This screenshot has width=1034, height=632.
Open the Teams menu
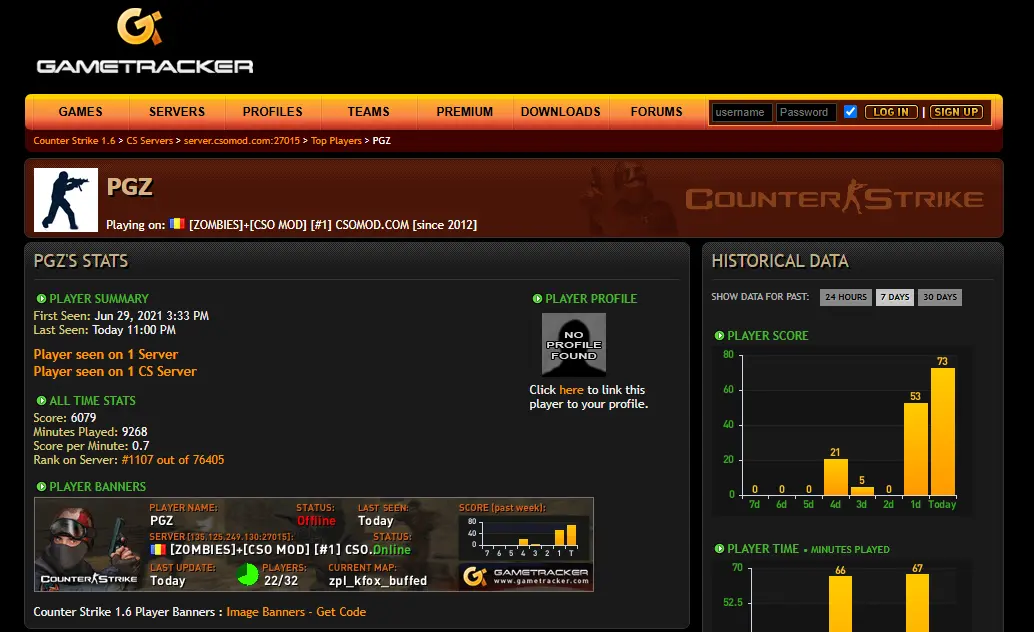pyautogui.click(x=369, y=111)
